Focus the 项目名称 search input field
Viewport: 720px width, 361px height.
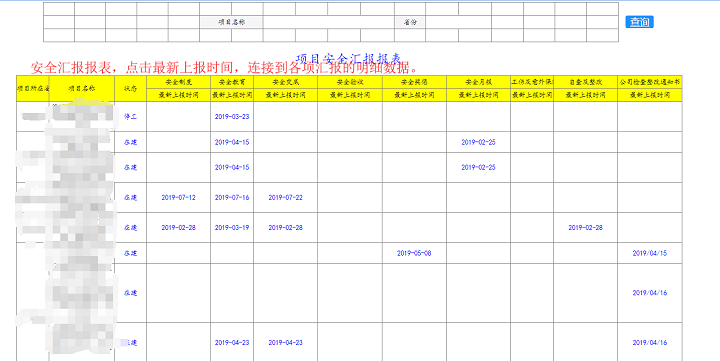(329, 22)
